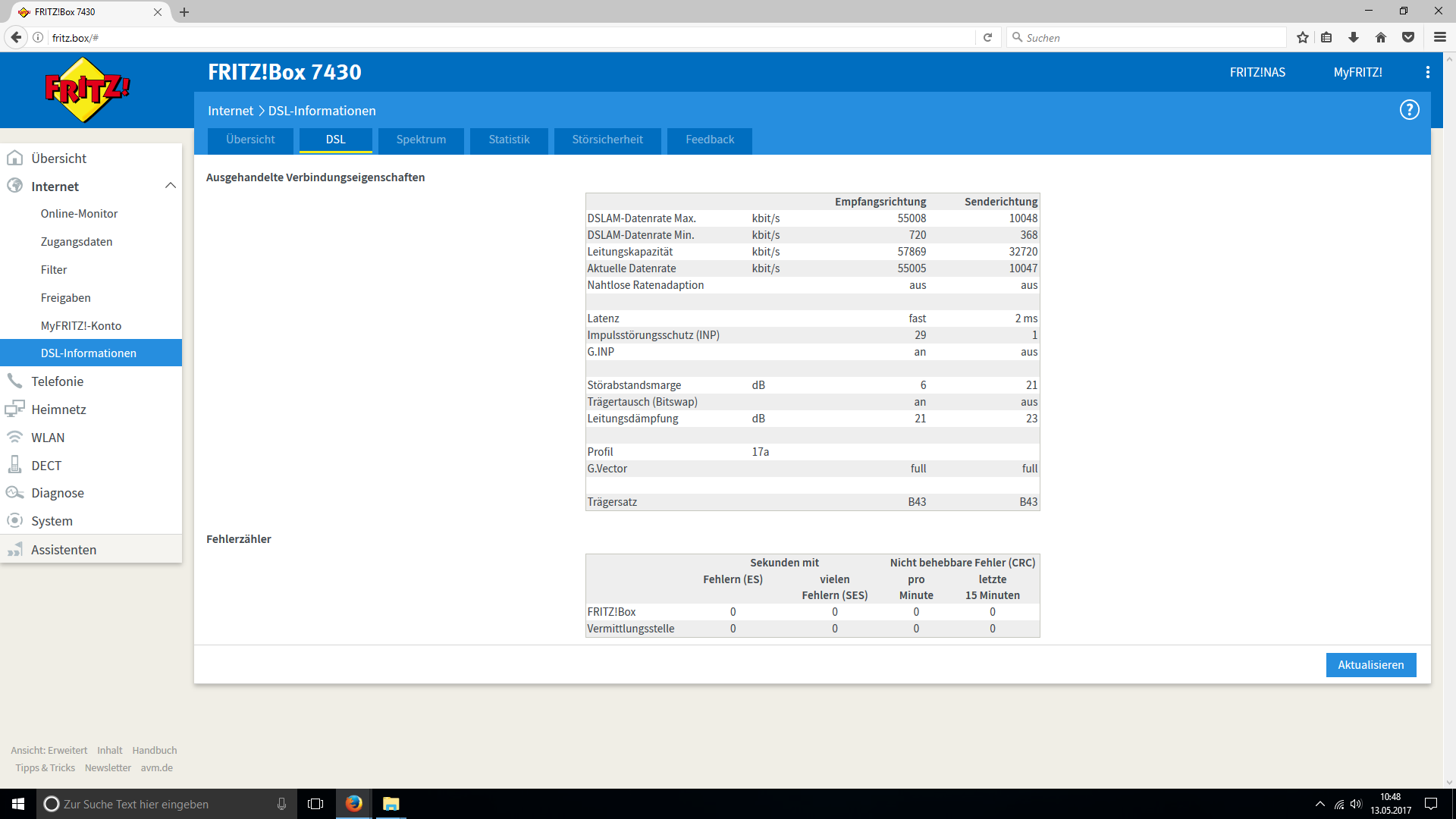Open the bookmarks list icon
The image size is (1456, 819).
coord(1326,37)
